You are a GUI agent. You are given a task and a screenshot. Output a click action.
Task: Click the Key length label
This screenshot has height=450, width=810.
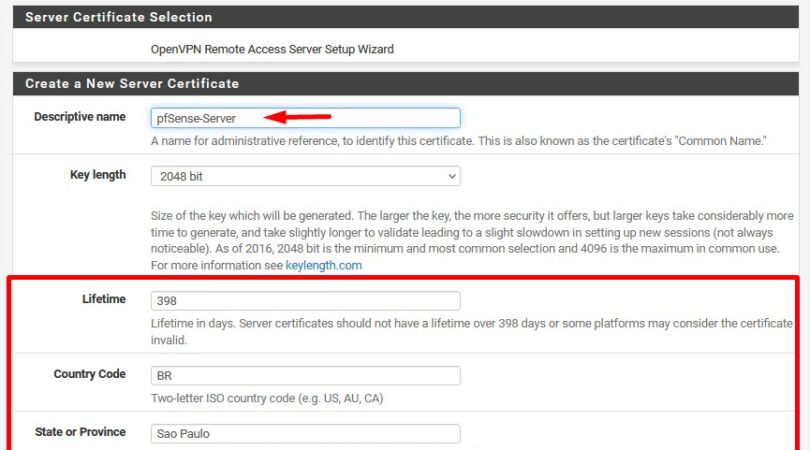98,175
